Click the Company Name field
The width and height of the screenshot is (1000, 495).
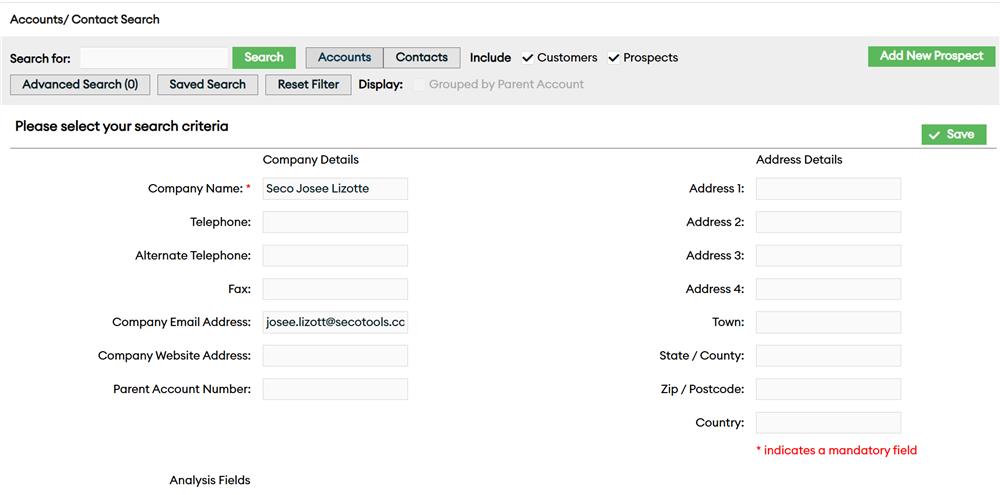tap(335, 189)
